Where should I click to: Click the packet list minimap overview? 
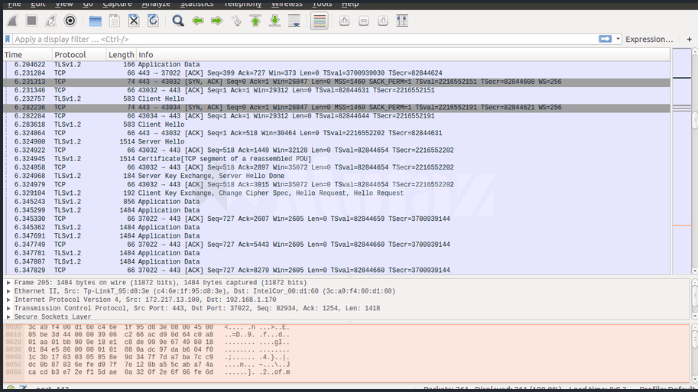click(x=682, y=161)
